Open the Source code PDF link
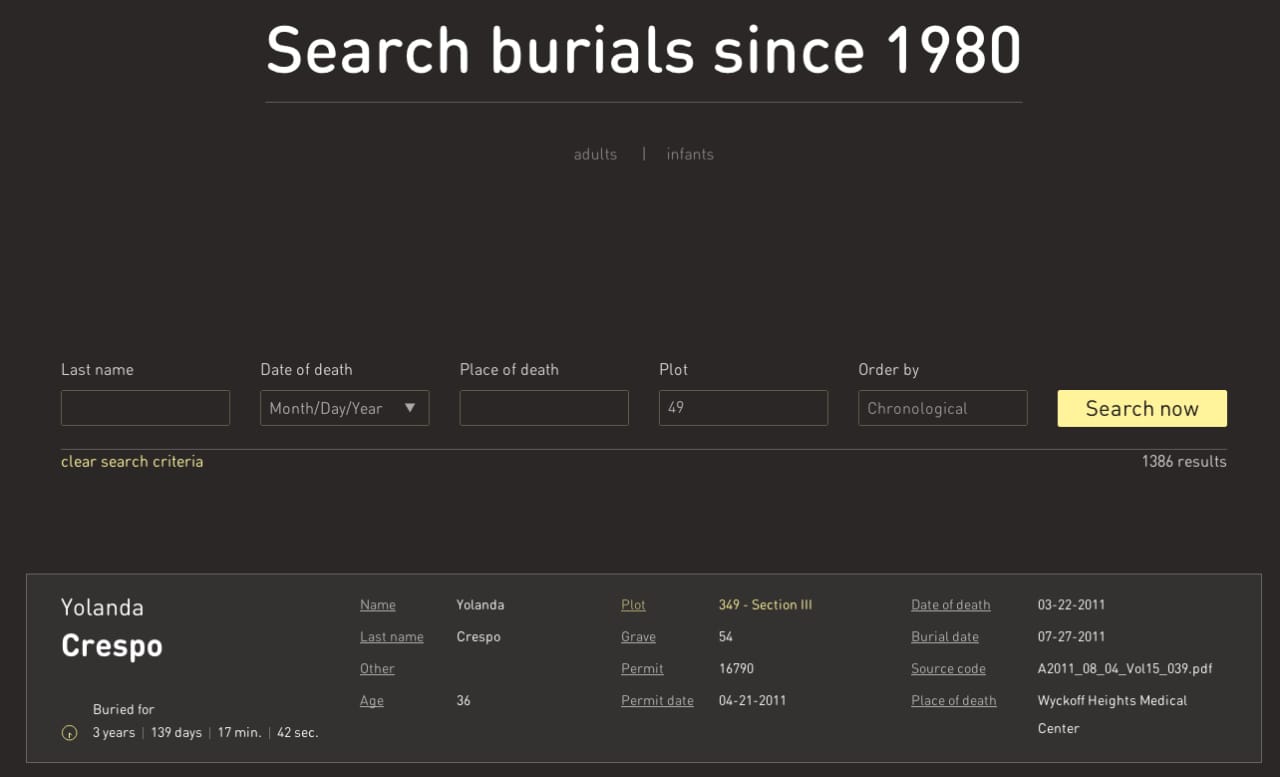Image resolution: width=1280 pixels, height=777 pixels. (x=948, y=669)
